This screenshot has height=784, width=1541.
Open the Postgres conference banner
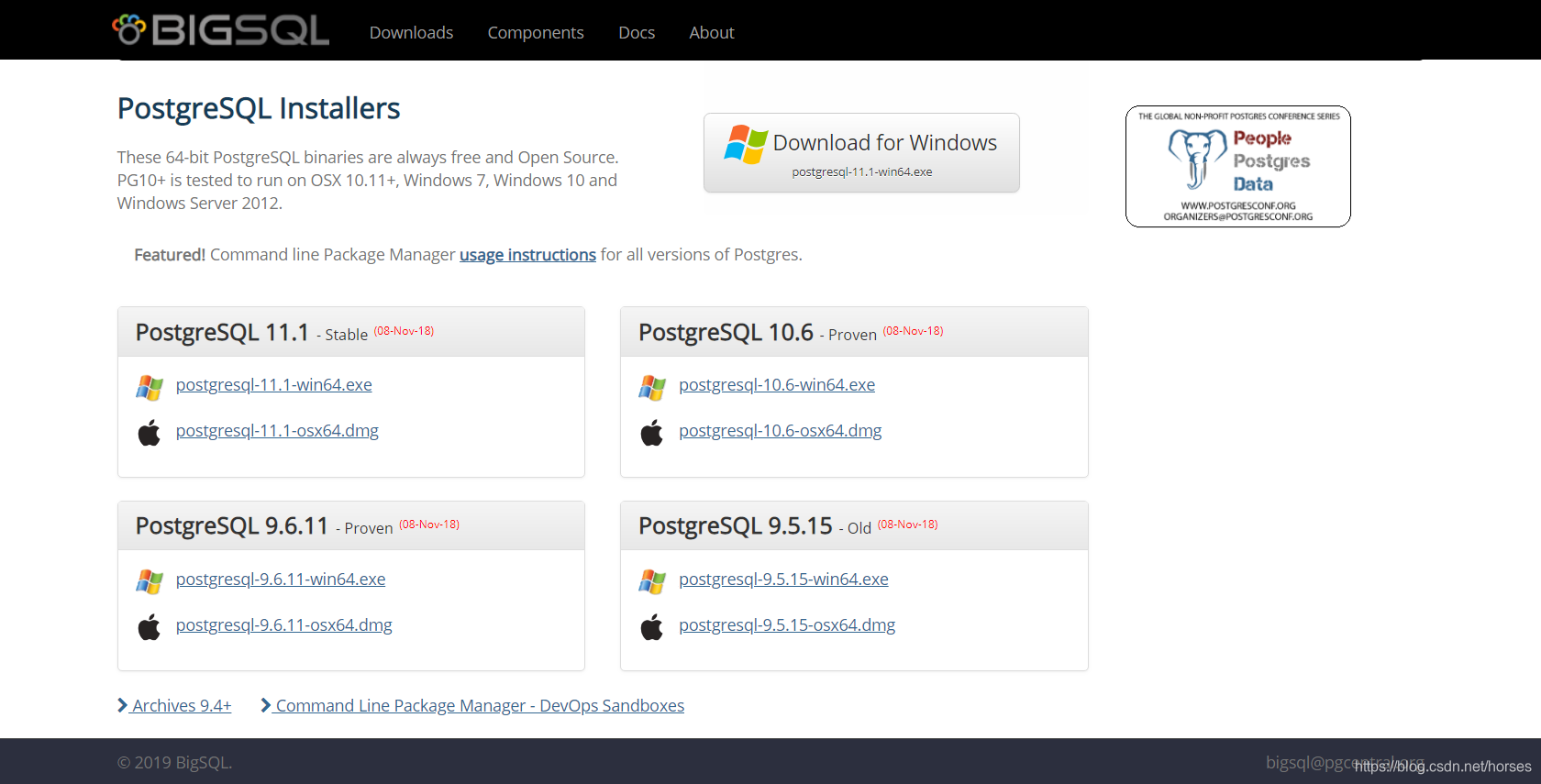pyautogui.click(x=1238, y=166)
